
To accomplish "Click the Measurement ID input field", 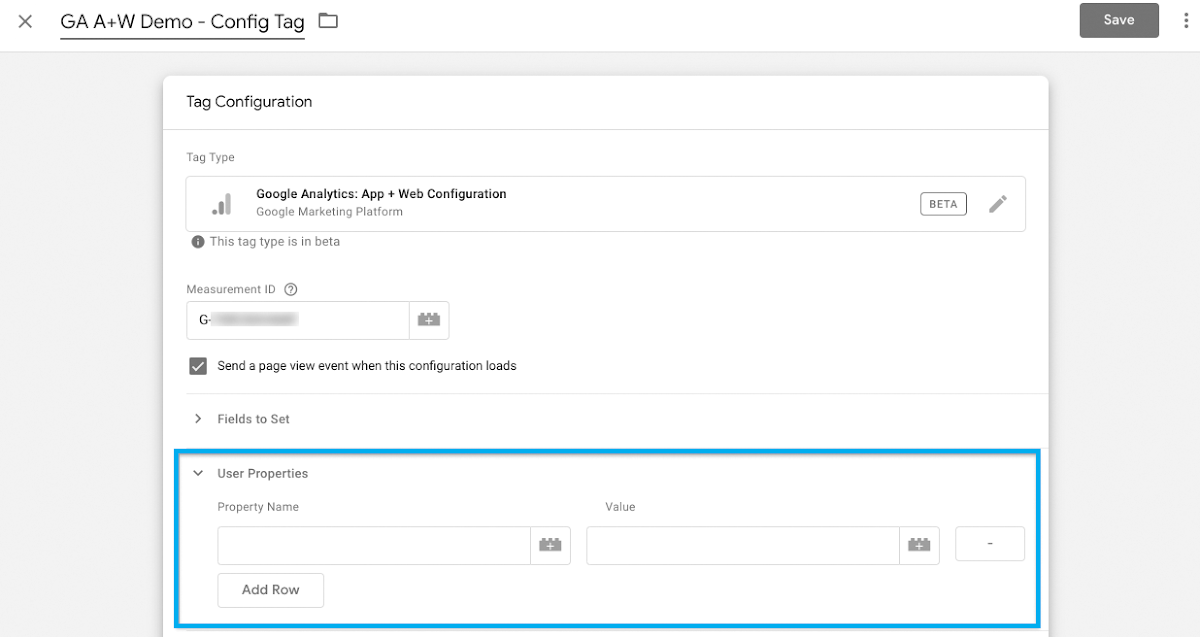I will pos(297,321).
